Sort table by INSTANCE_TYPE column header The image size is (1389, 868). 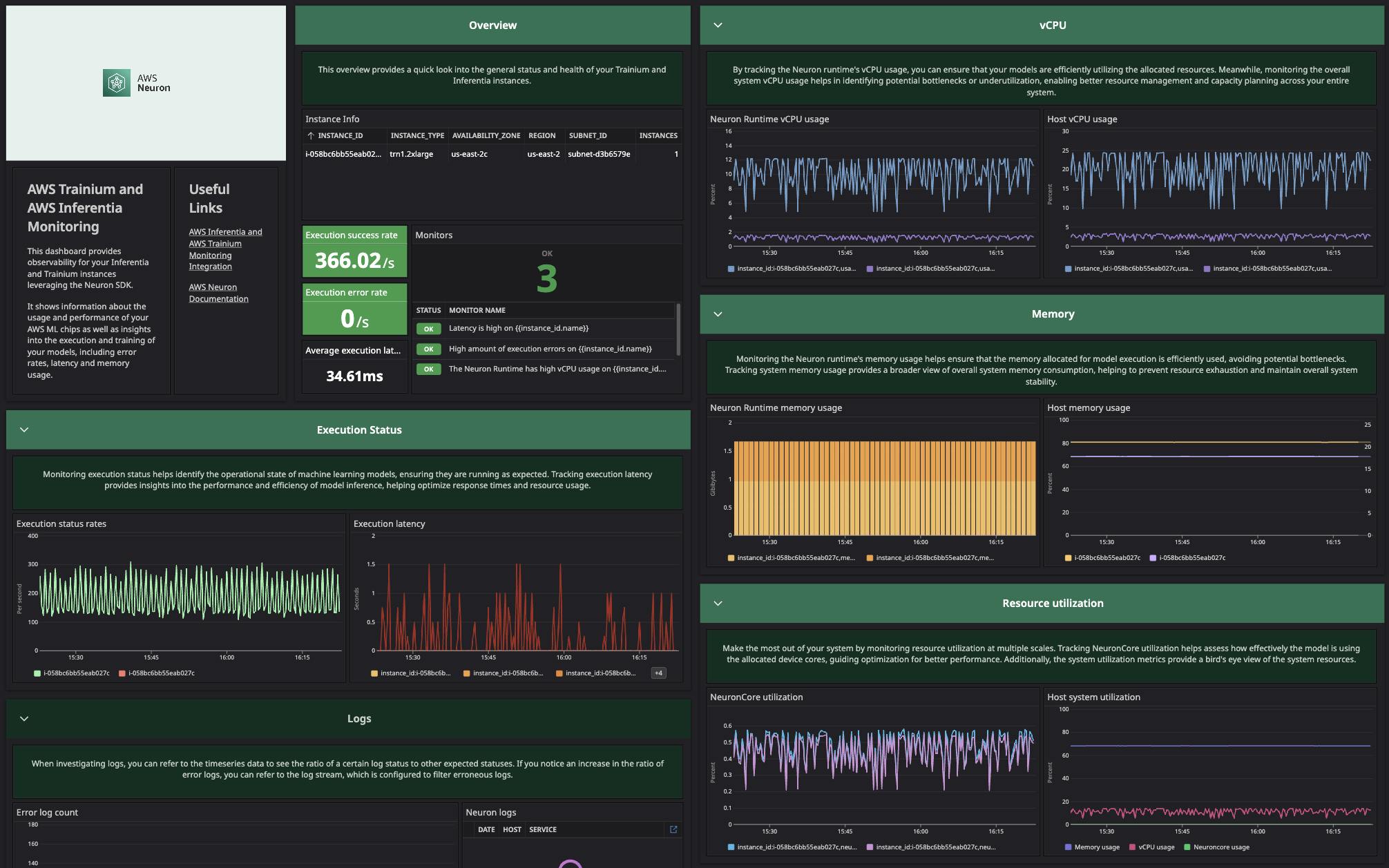[417, 135]
